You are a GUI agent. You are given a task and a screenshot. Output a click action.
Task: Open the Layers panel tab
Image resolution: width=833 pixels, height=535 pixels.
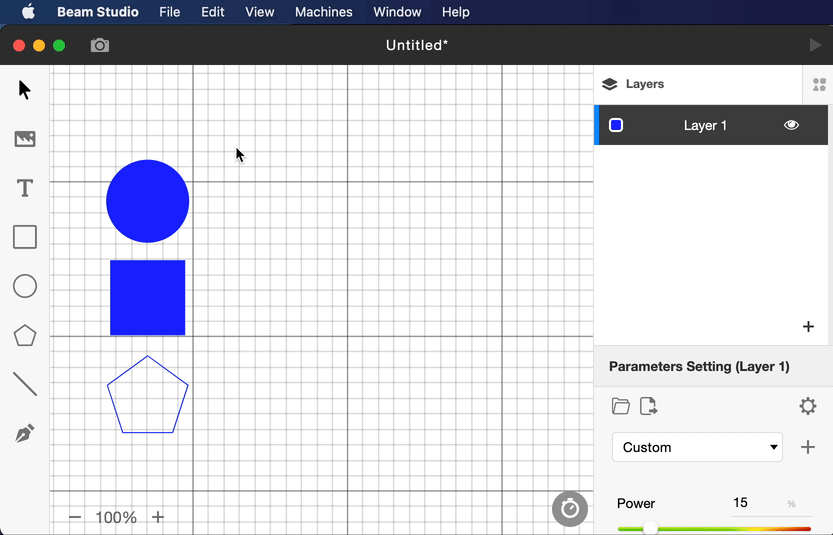(x=633, y=84)
